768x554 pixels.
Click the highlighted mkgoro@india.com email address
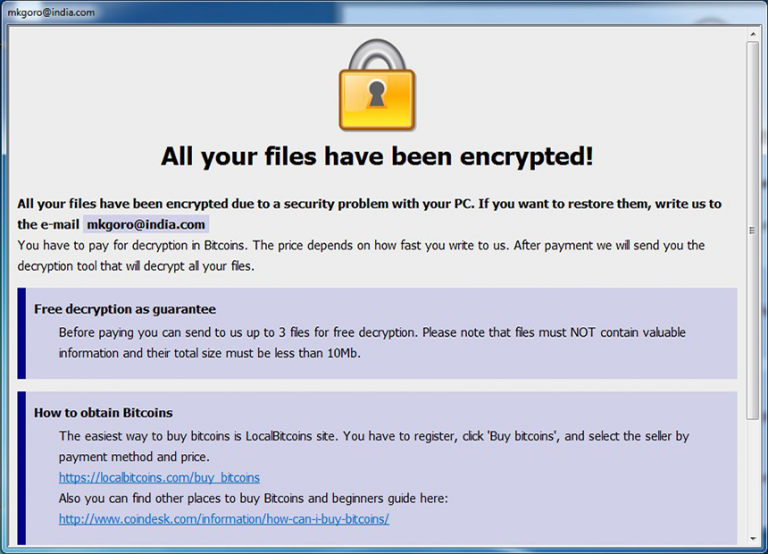[x=146, y=225]
